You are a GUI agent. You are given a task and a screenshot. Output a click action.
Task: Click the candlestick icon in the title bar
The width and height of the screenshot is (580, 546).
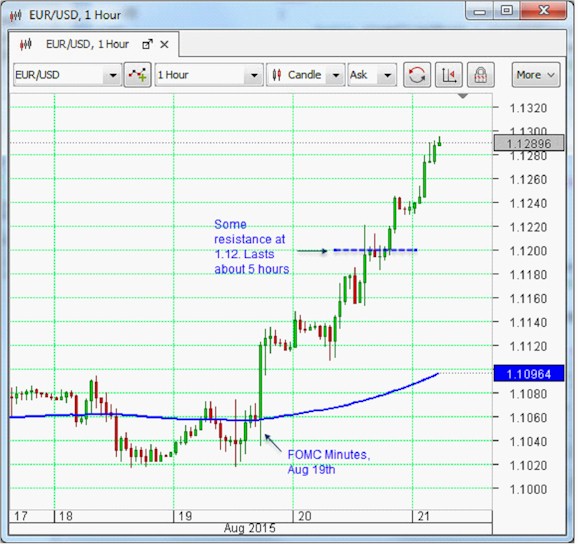pyautogui.click(x=16, y=16)
